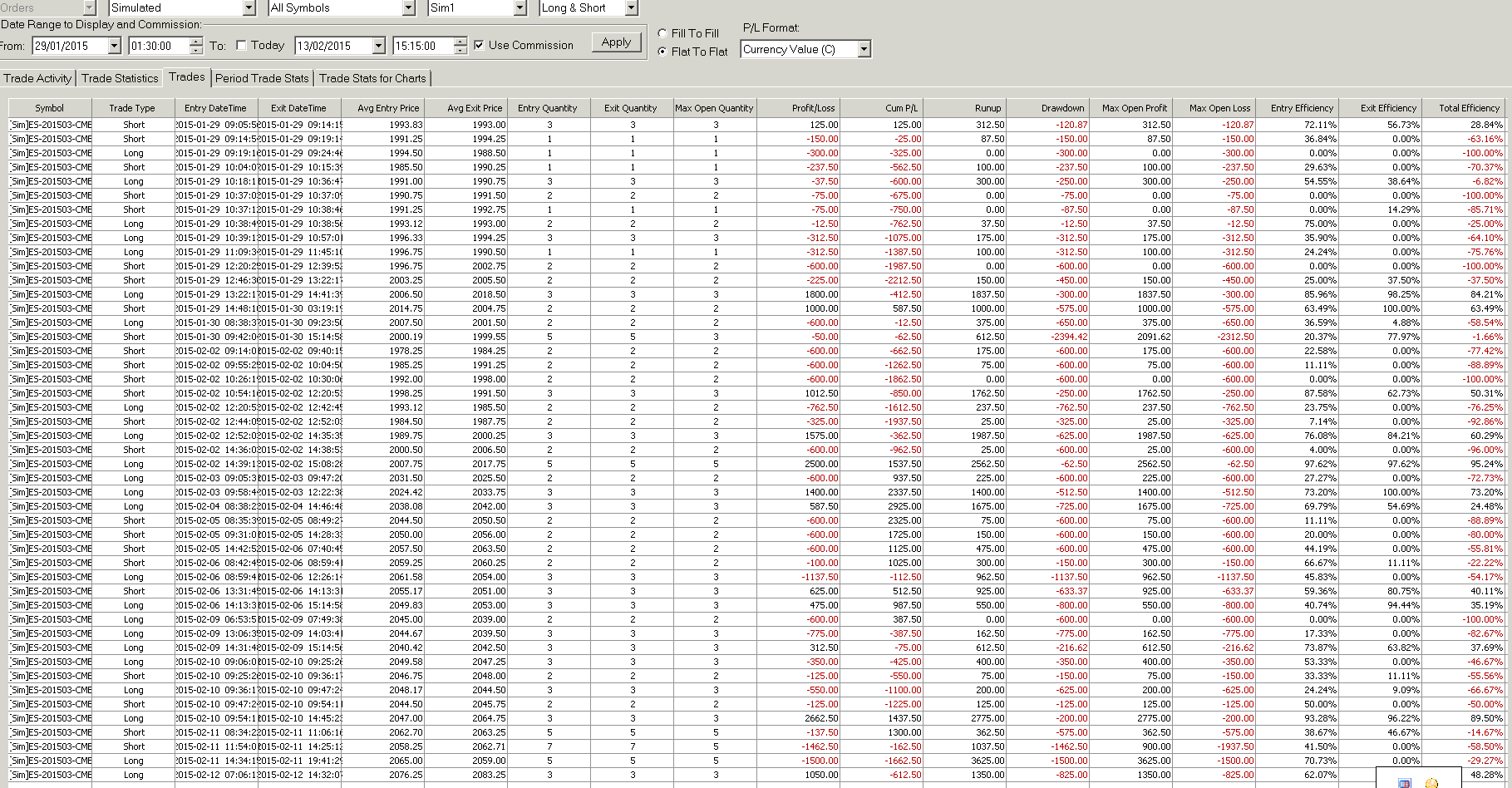Sort by Avg Exit Price column header
This screenshot has height=788, width=1512.
point(465,108)
